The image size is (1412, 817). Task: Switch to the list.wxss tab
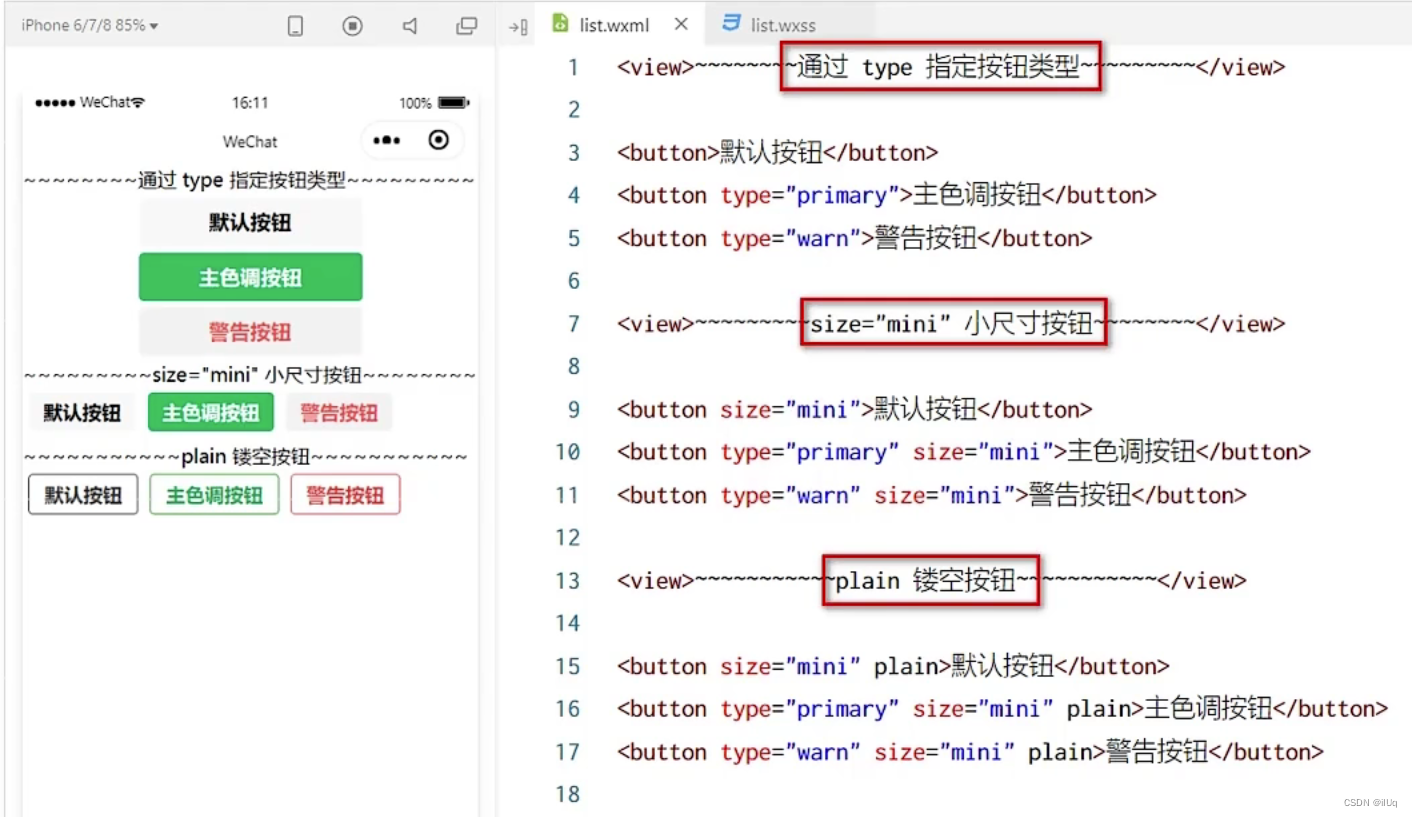pos(783,25)
